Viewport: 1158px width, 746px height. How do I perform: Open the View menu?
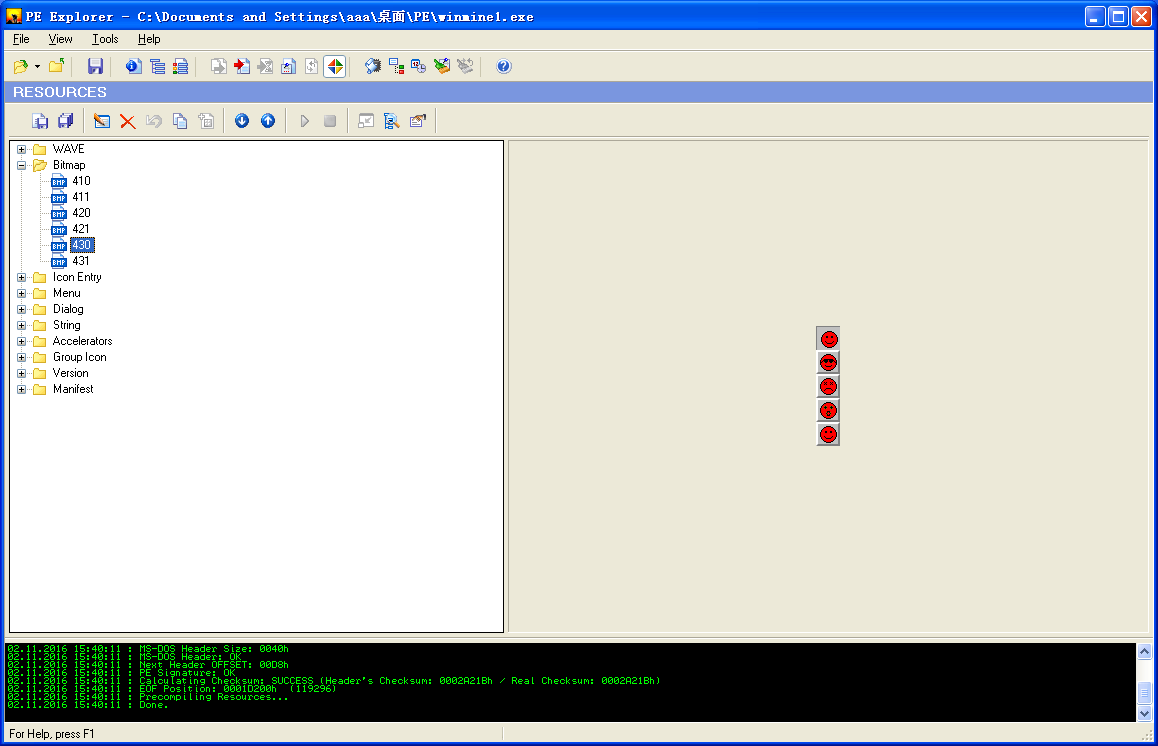tap(61, 39)
